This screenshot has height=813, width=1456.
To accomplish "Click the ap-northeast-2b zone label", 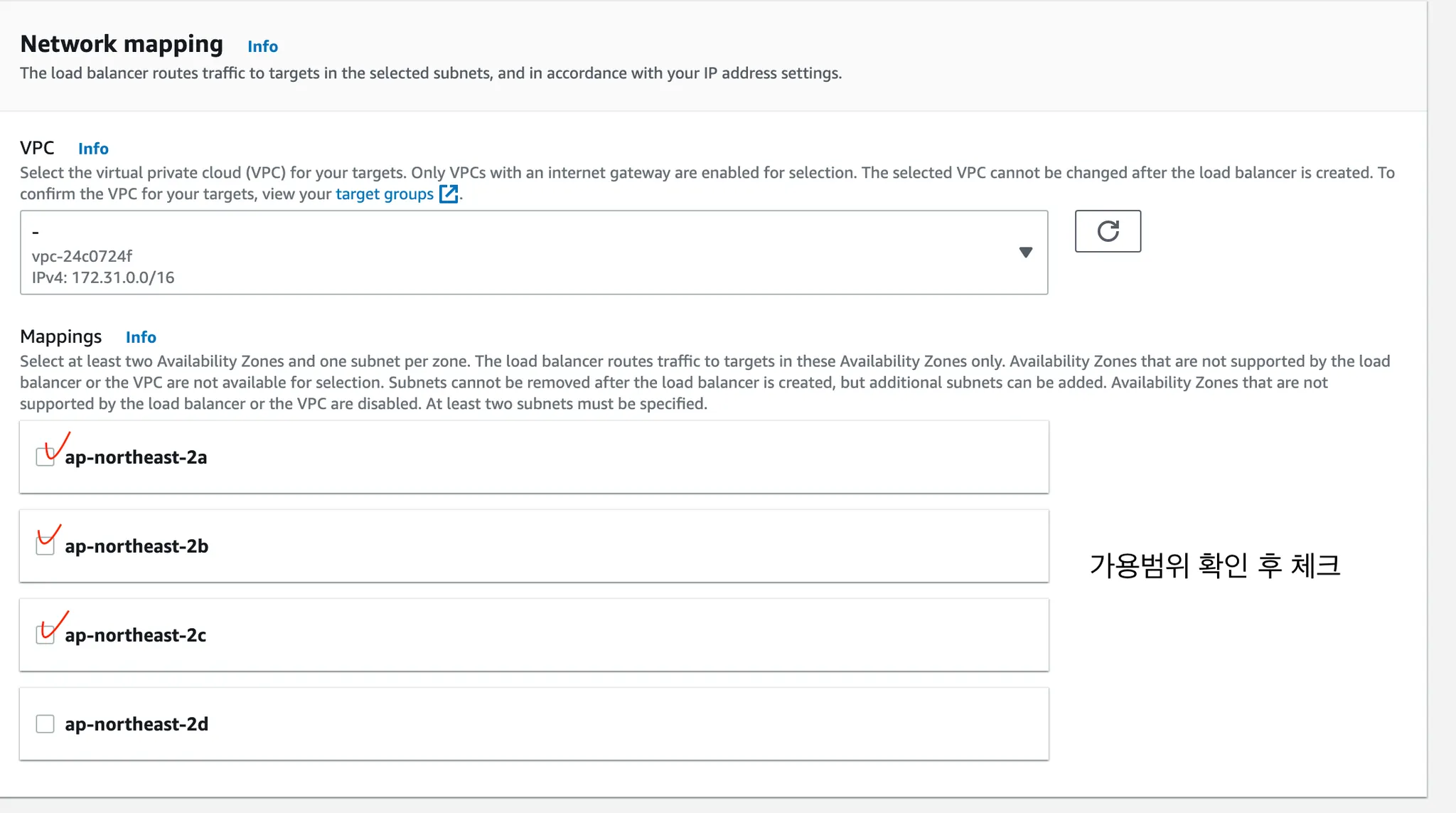I will point(136,546).
